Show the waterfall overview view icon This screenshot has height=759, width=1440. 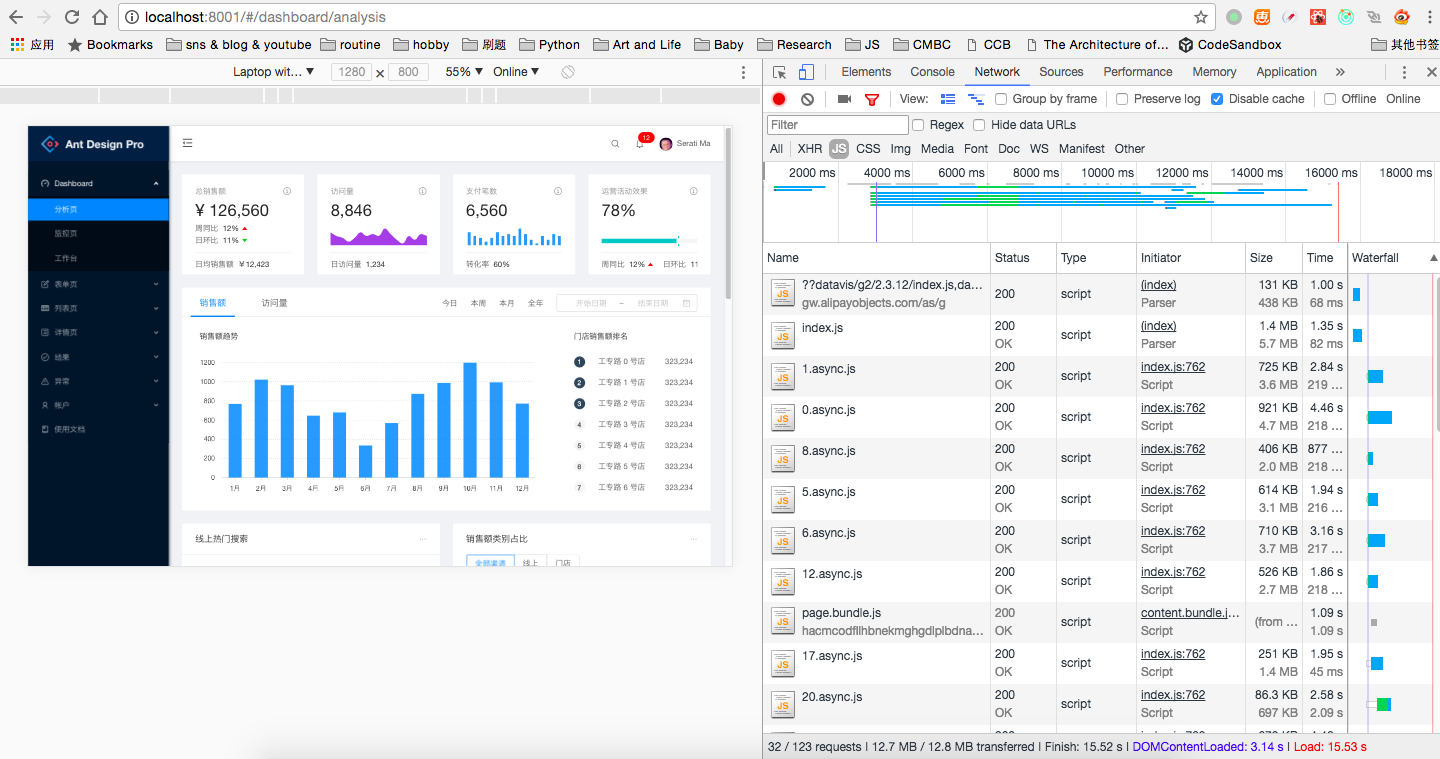click(x=976, y=99)
